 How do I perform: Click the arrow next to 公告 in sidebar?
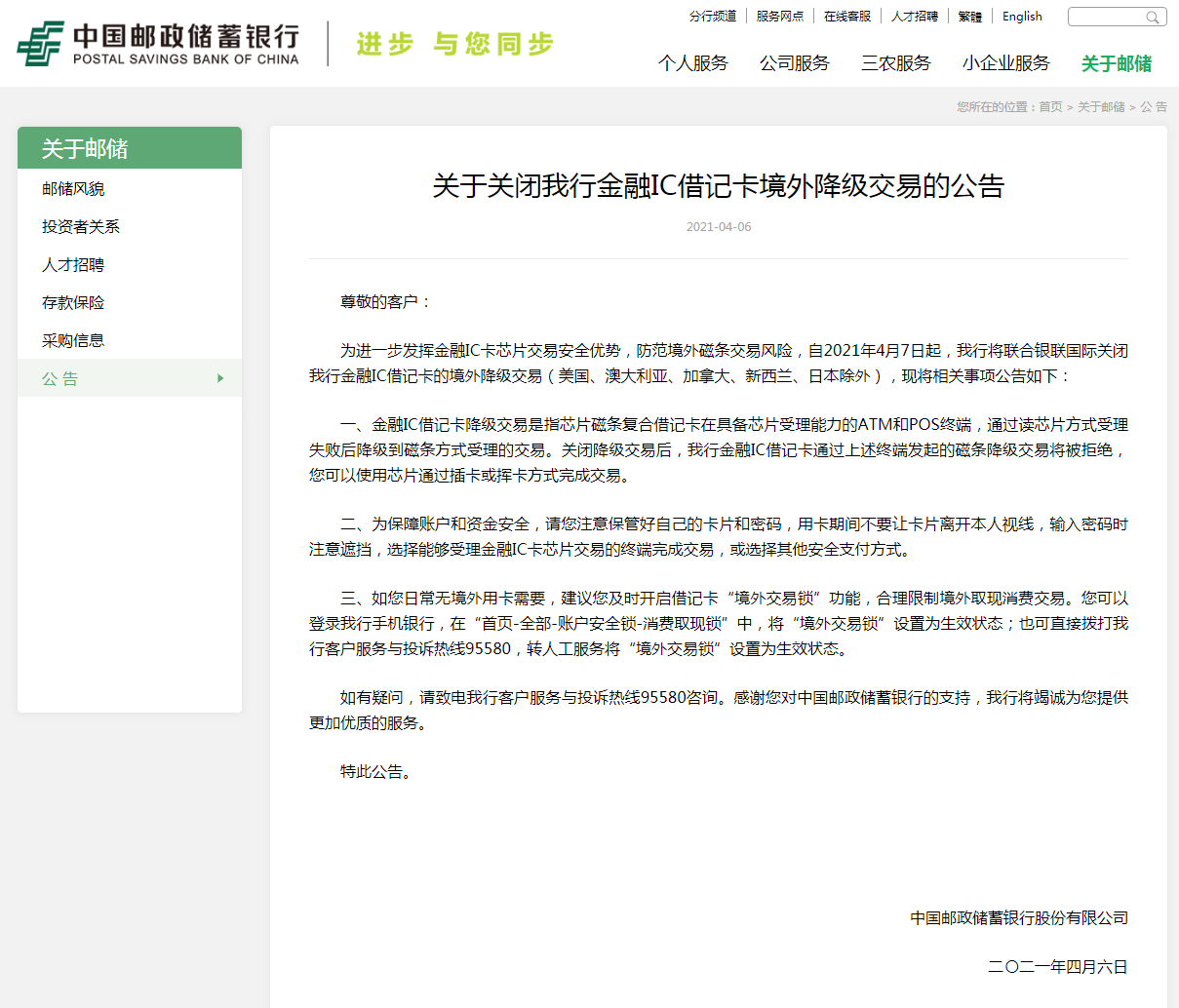(x=220, y=378)
